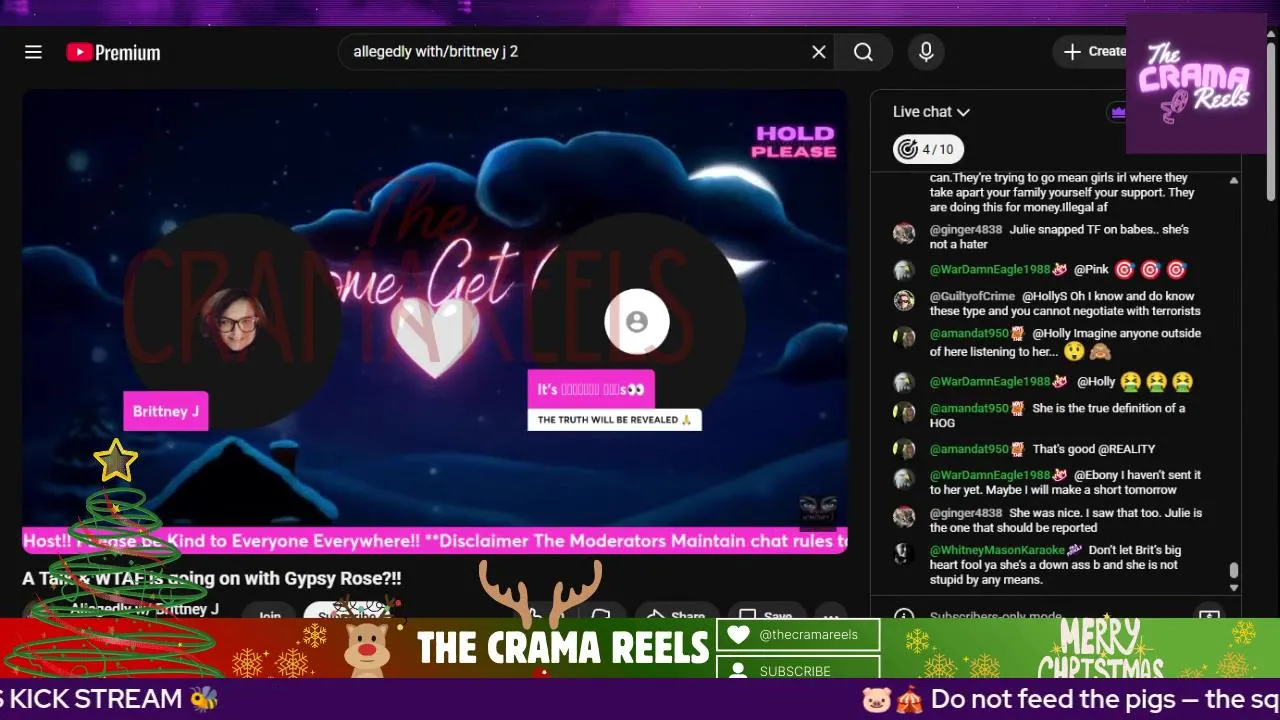The height and width of the screenshot is (720, 1280).
Task: Run search with the magnifier button
Action: click(x=863, y=52)
